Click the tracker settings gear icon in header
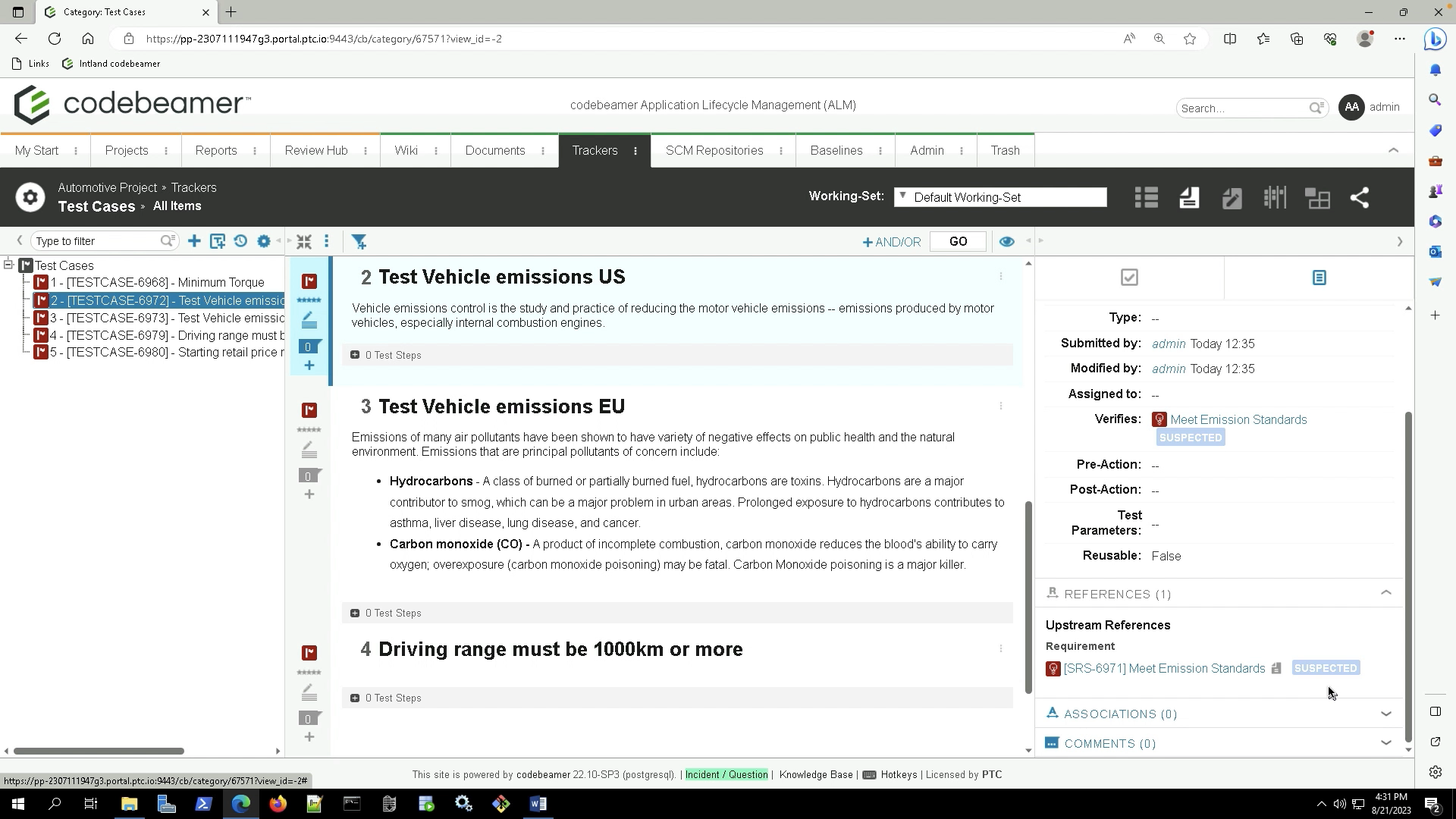The image size is (1456, 819). (30, 197)
